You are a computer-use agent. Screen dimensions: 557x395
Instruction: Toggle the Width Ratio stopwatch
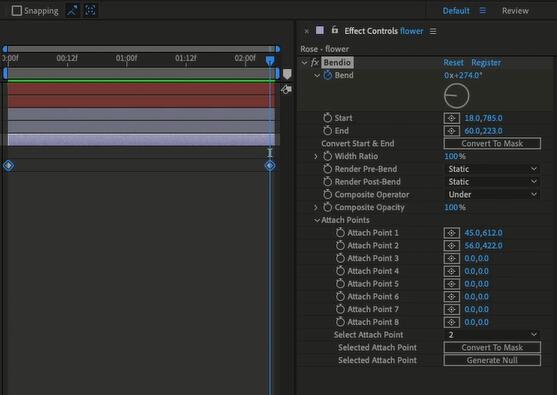pyautogui.click(x=328, y=156)
